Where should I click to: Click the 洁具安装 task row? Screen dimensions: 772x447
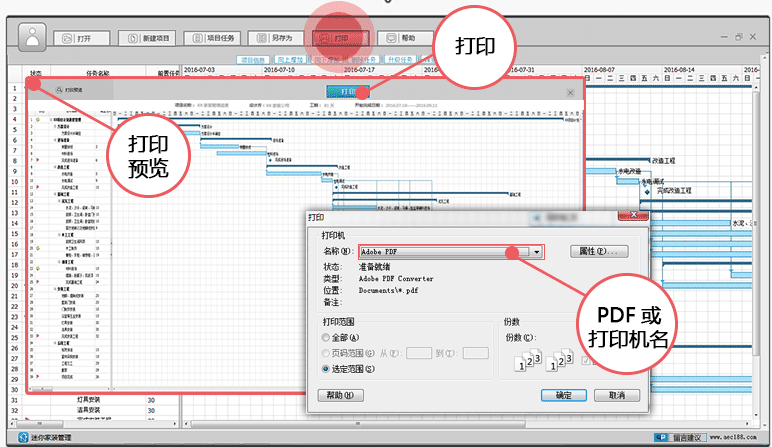pos(89,410)
